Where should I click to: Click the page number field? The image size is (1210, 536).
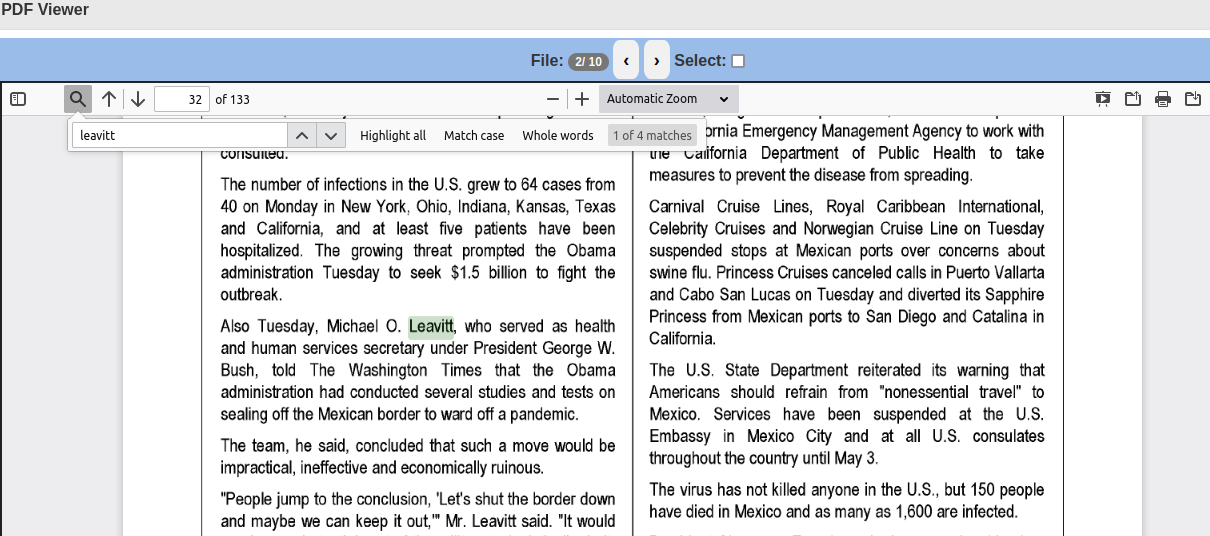coord(182,99)
